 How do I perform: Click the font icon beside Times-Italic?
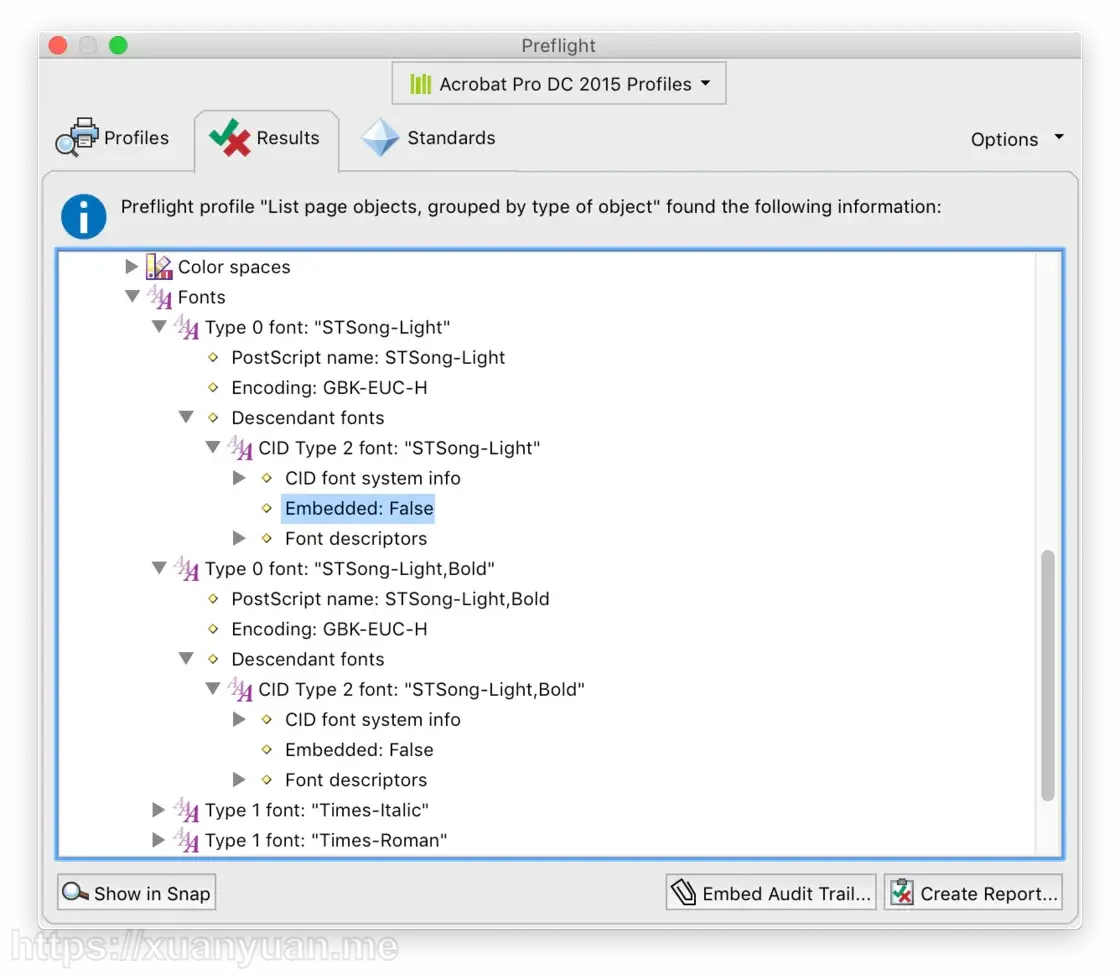(186, 810)
